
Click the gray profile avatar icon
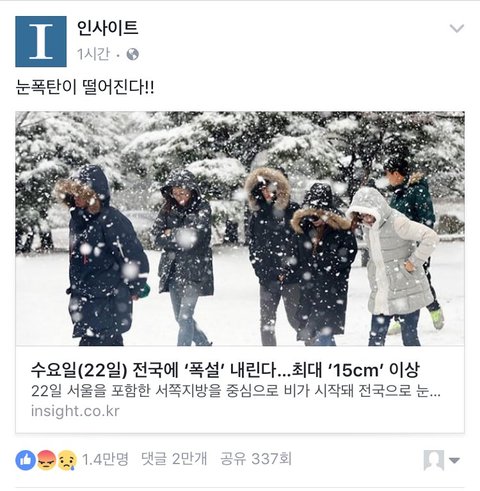tap(434, 460)
